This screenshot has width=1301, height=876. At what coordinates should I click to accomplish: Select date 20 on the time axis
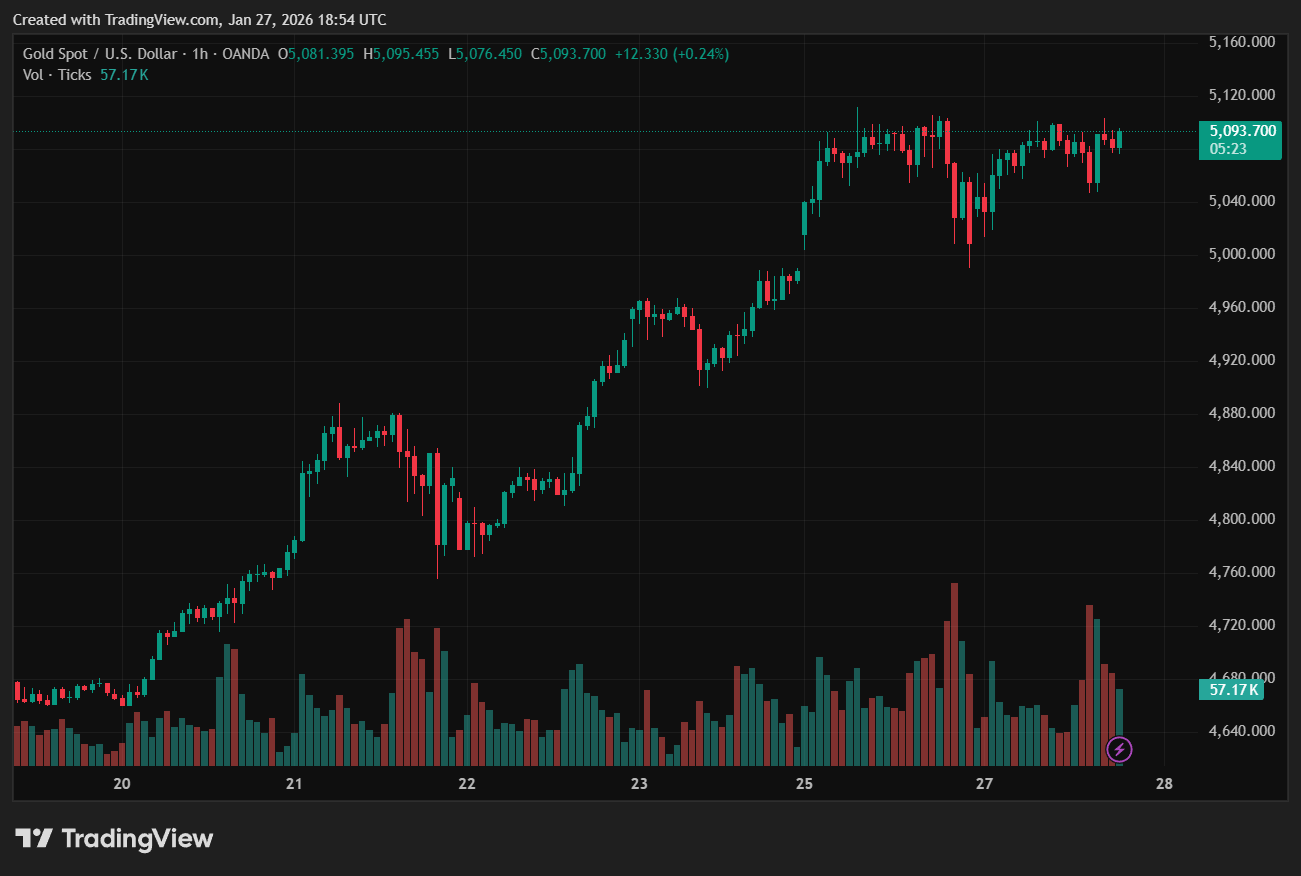[122, 783]
